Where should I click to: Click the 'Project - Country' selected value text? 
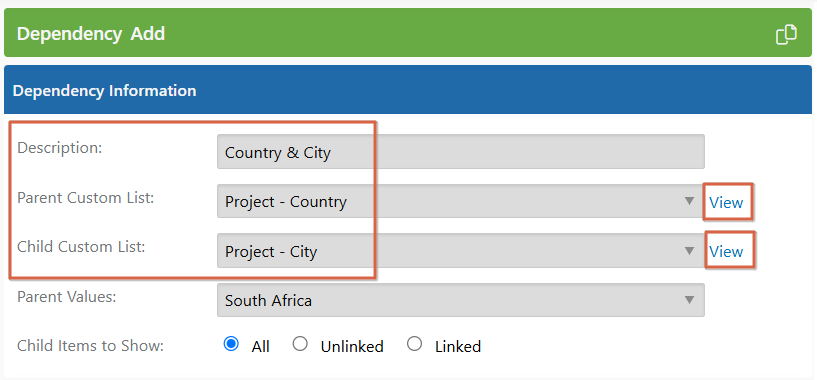click(x=286, y=202)
